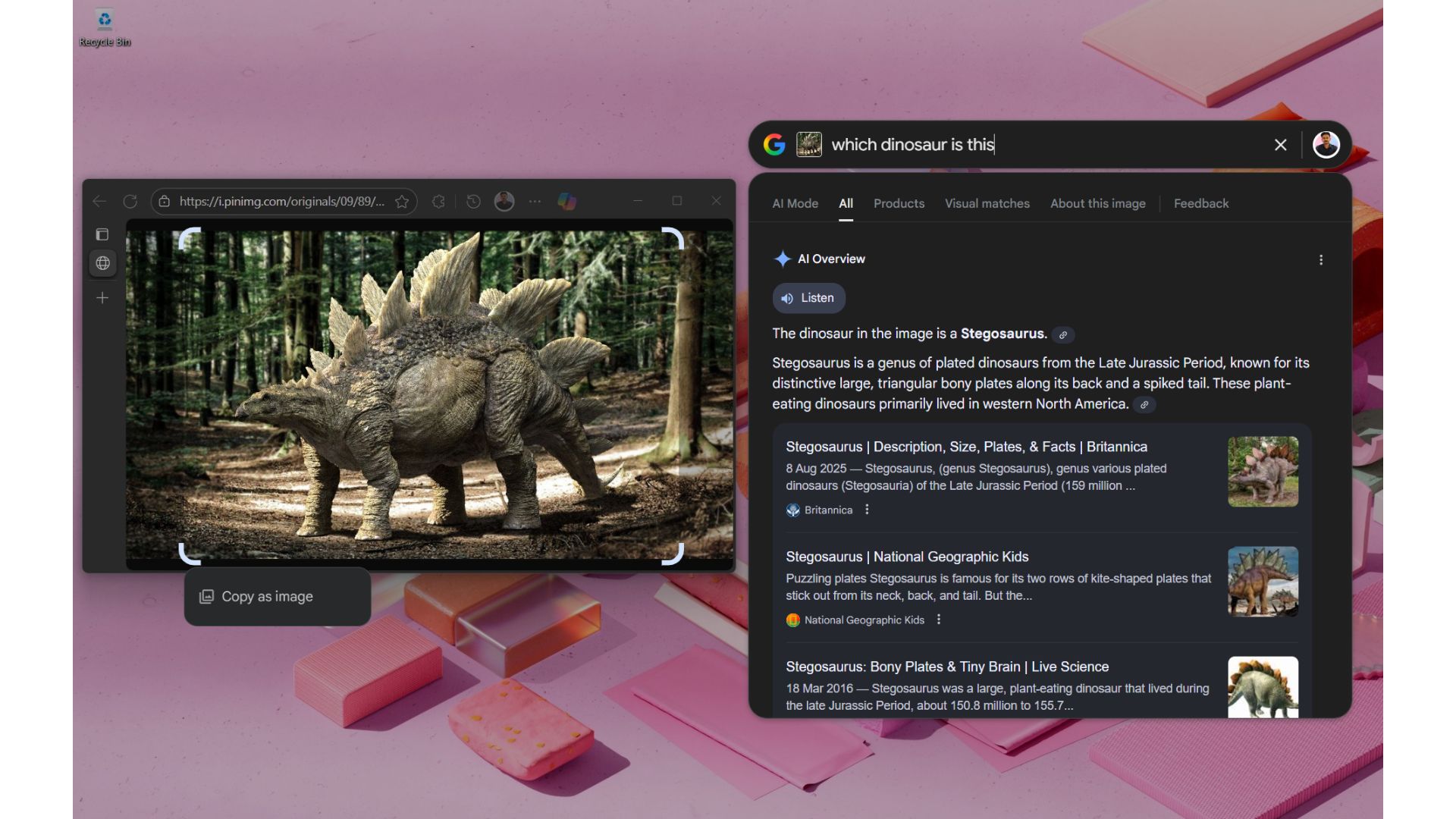Bookmark page with the star icon
Viewport: 1456px width, 819px height.
pos(402,201)
